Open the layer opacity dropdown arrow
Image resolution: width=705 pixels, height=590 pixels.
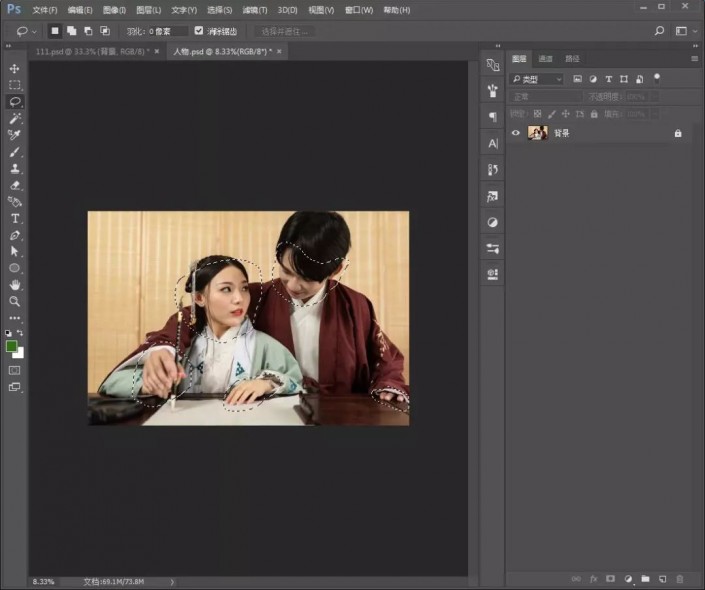[655, 97]
